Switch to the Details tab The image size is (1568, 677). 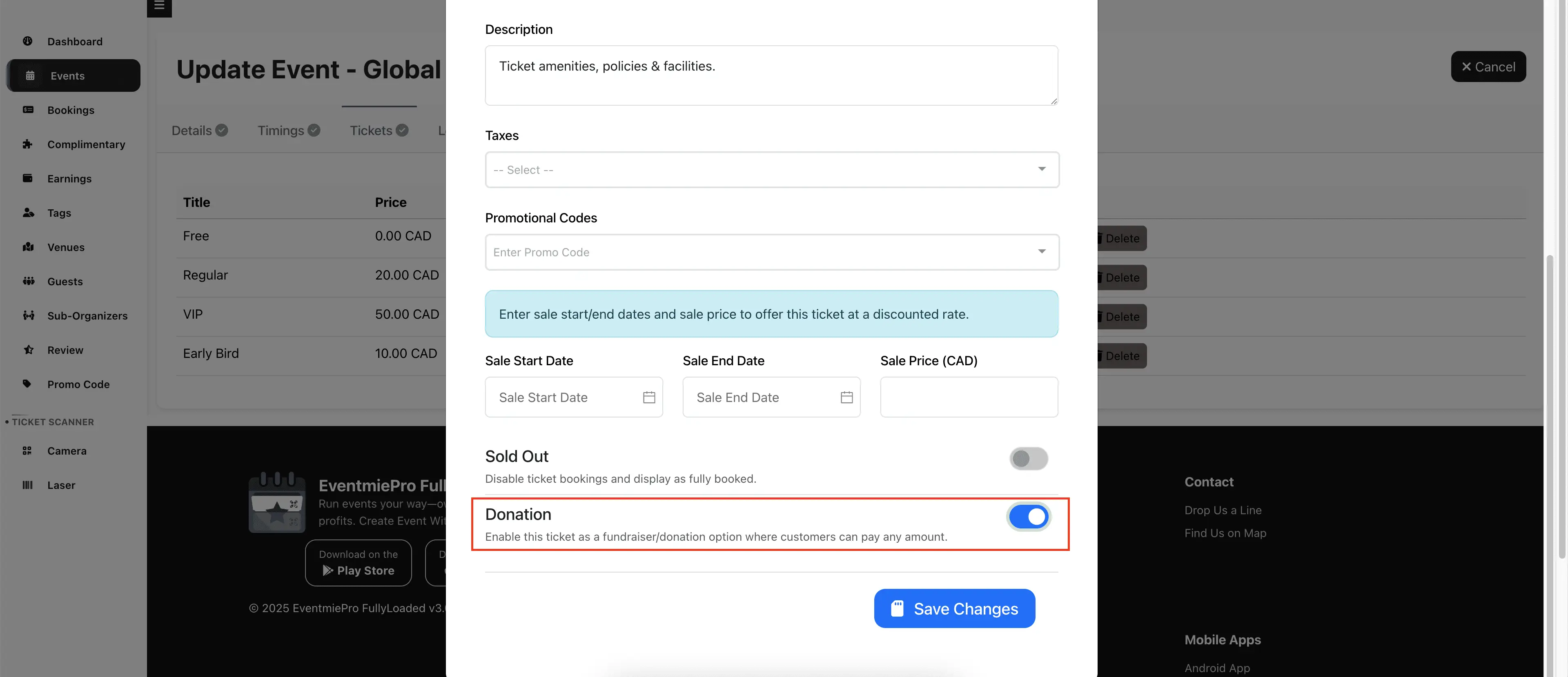click(199, 130)
